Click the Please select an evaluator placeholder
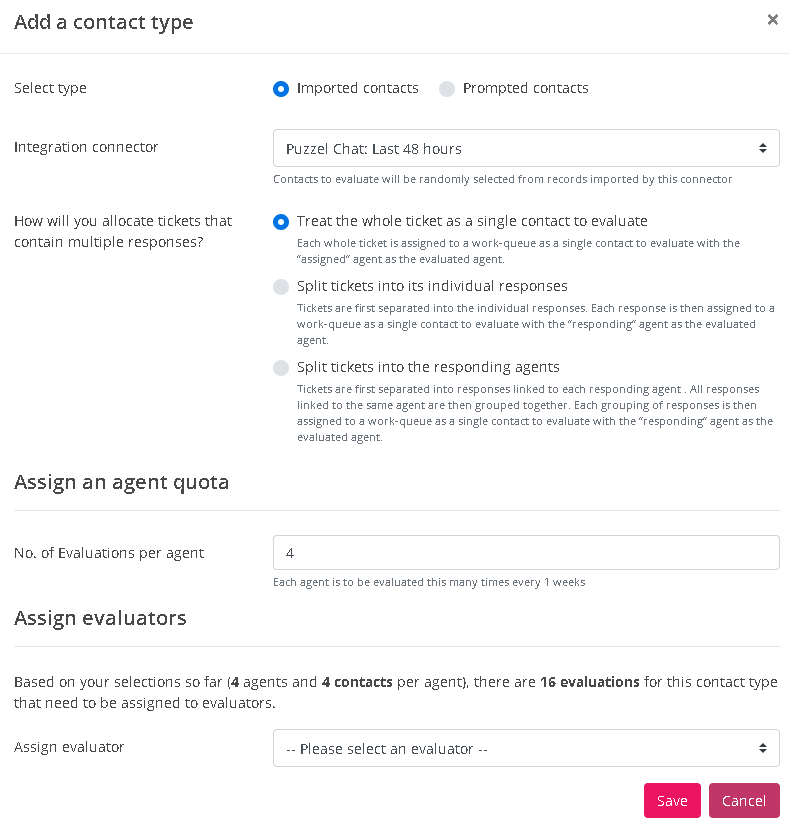Image resolution: width=790 pixels, height=823 pixels. [x=386, y=749]
